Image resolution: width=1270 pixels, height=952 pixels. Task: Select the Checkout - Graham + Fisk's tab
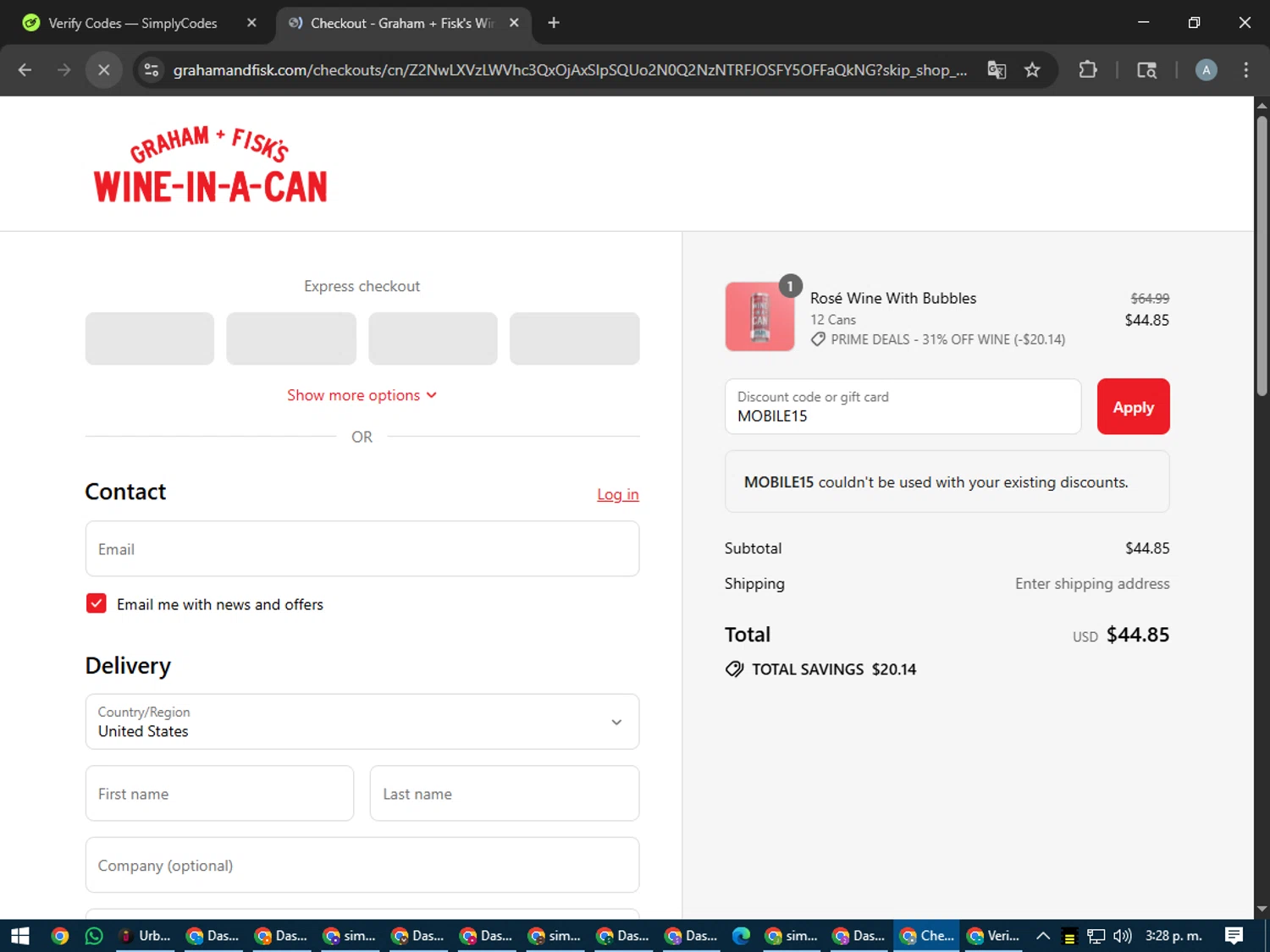[402, 23]
